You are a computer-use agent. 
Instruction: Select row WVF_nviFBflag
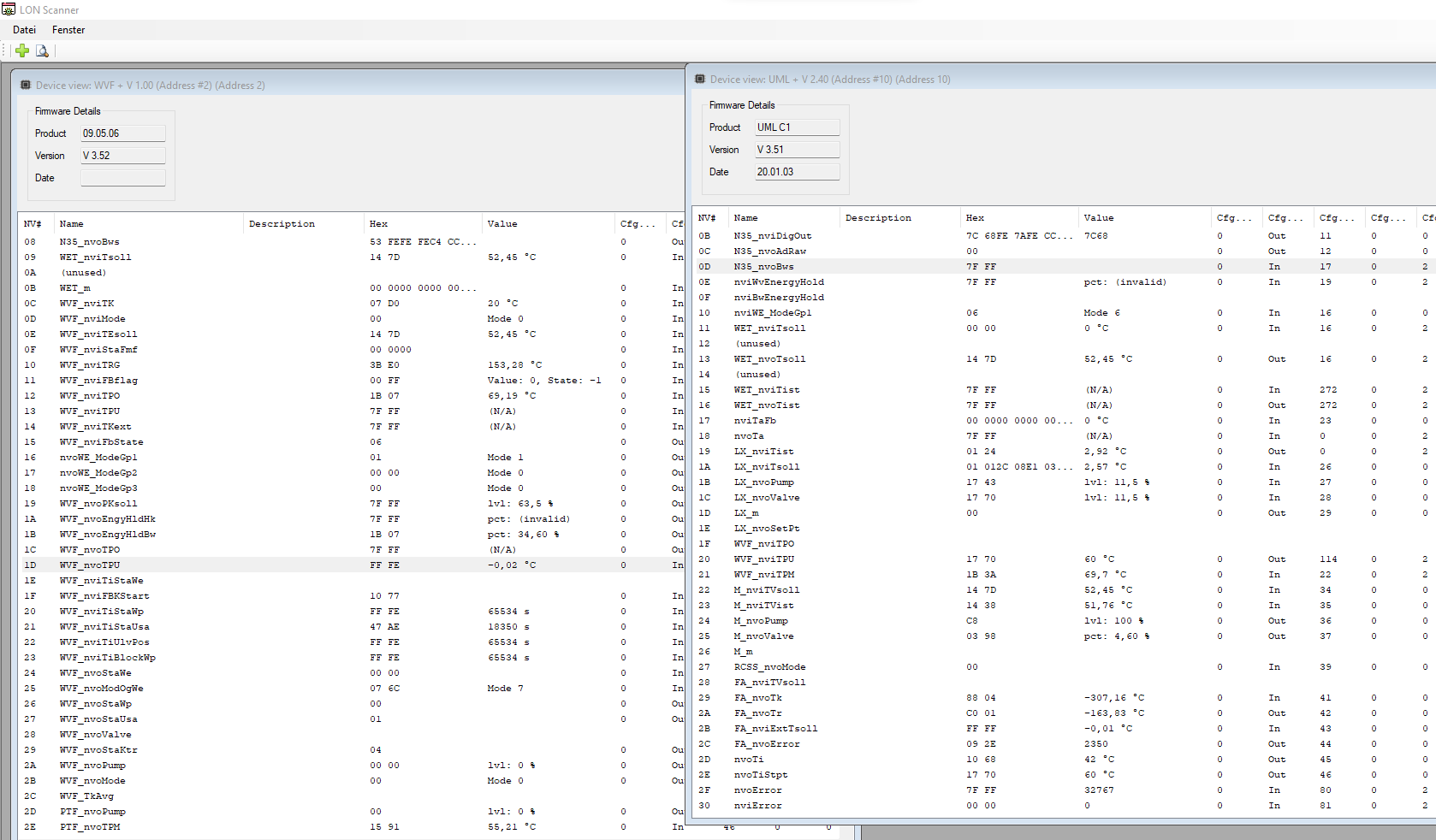coord(353,381)
